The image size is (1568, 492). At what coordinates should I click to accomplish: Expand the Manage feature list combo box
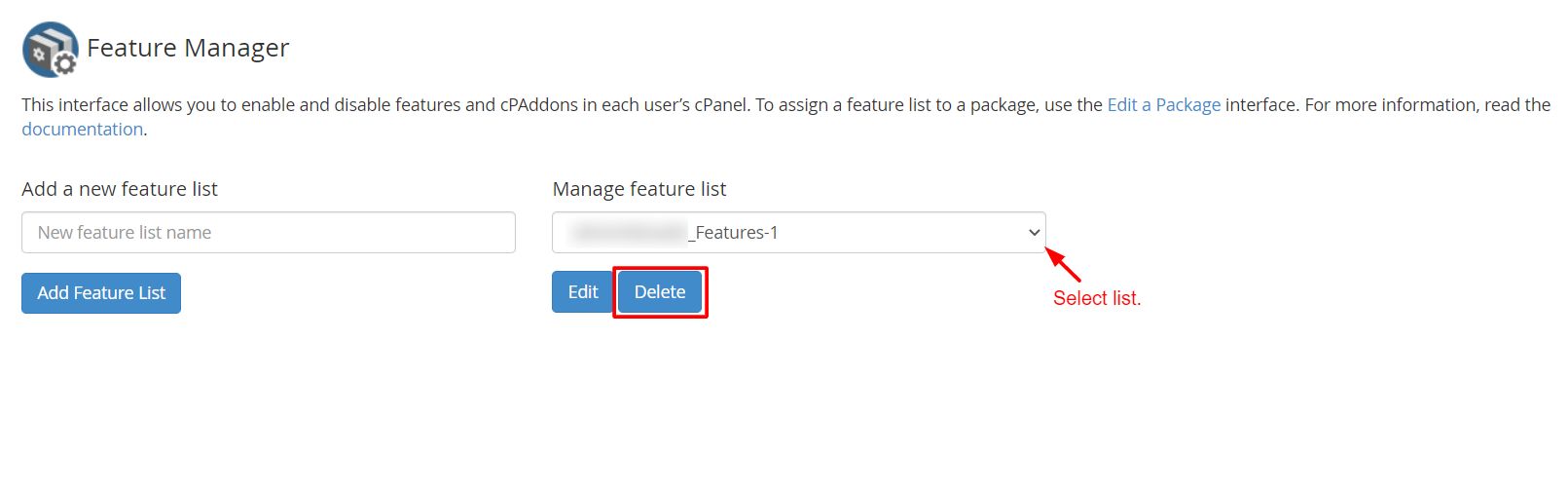(x=798, y=233)
